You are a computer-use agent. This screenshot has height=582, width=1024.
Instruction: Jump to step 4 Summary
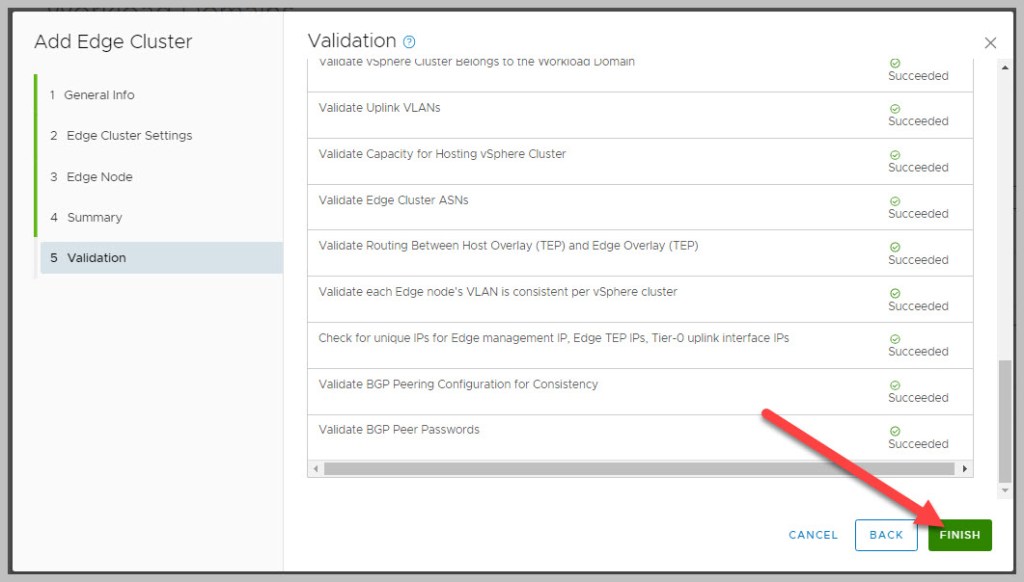click(94, 217)
